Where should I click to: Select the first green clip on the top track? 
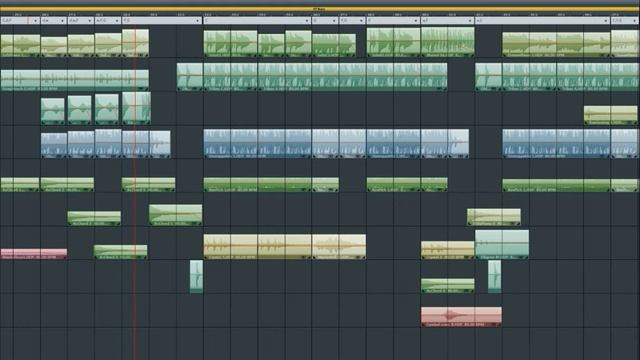pyautogui.click(x=20, y=45)
